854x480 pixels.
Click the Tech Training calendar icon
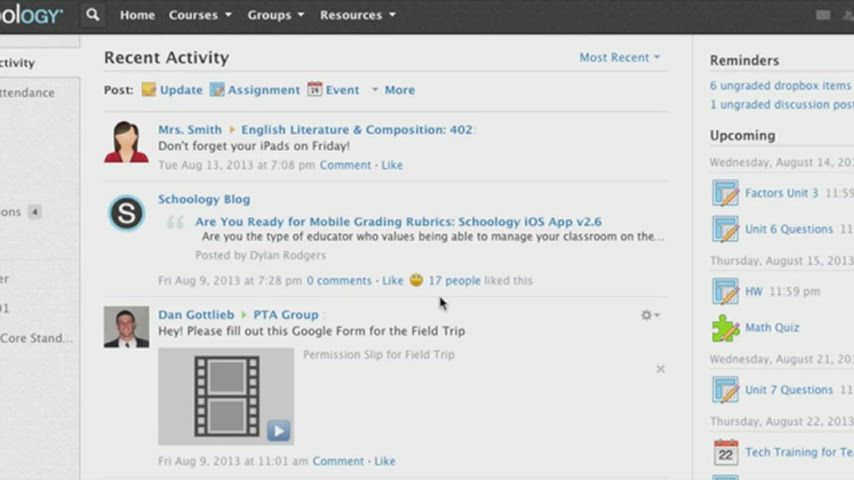(x=725, y=453)
